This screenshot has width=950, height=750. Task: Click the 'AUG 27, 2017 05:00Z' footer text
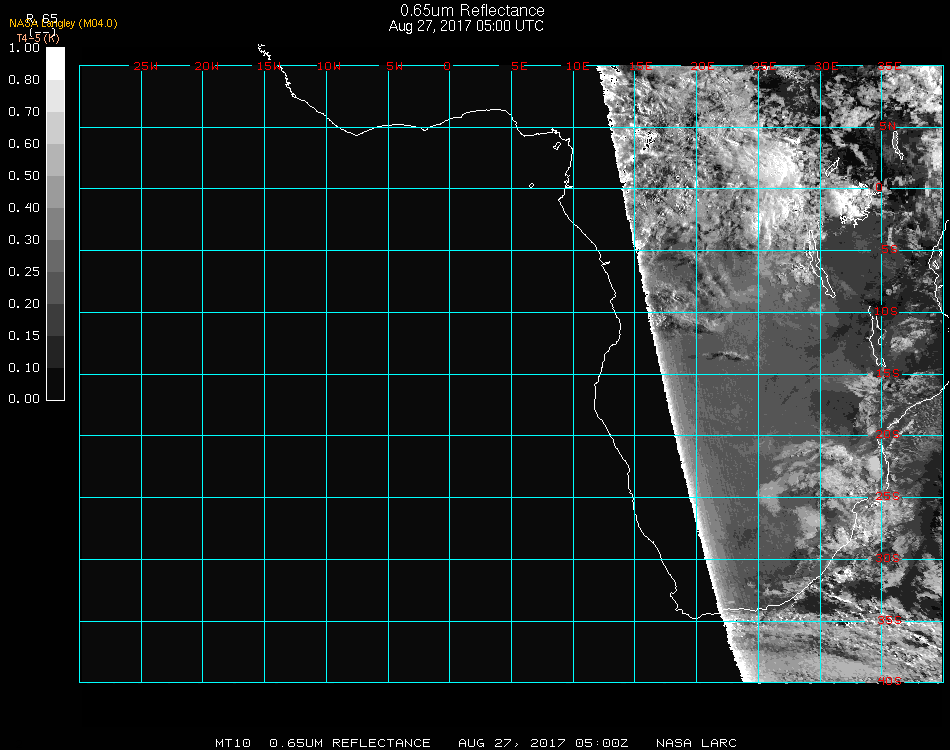[x=543, y=743]
